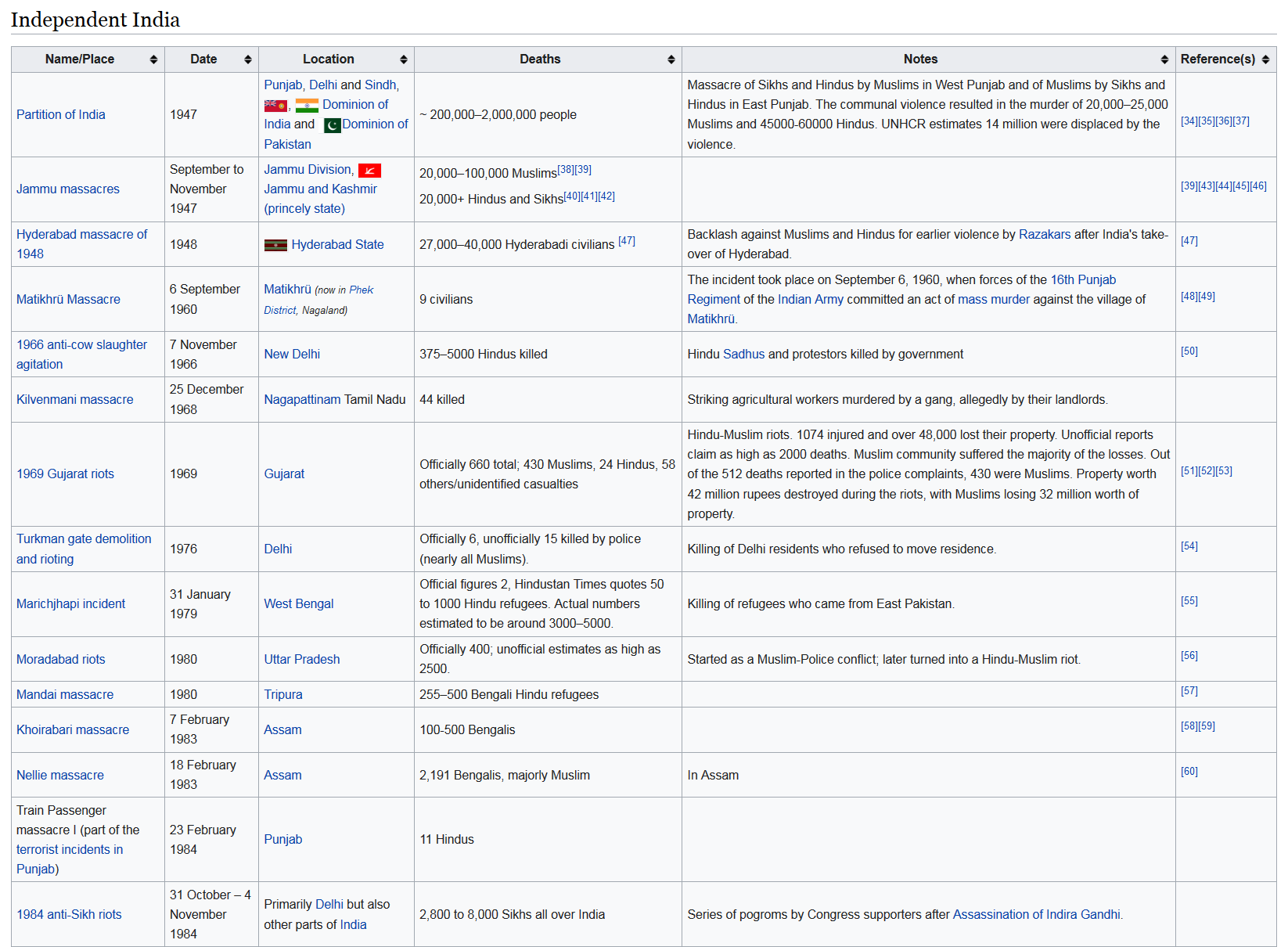The image size is (1288, 947).
Task: Click the Independent India section heading
Action: click(x=95, y=20)
